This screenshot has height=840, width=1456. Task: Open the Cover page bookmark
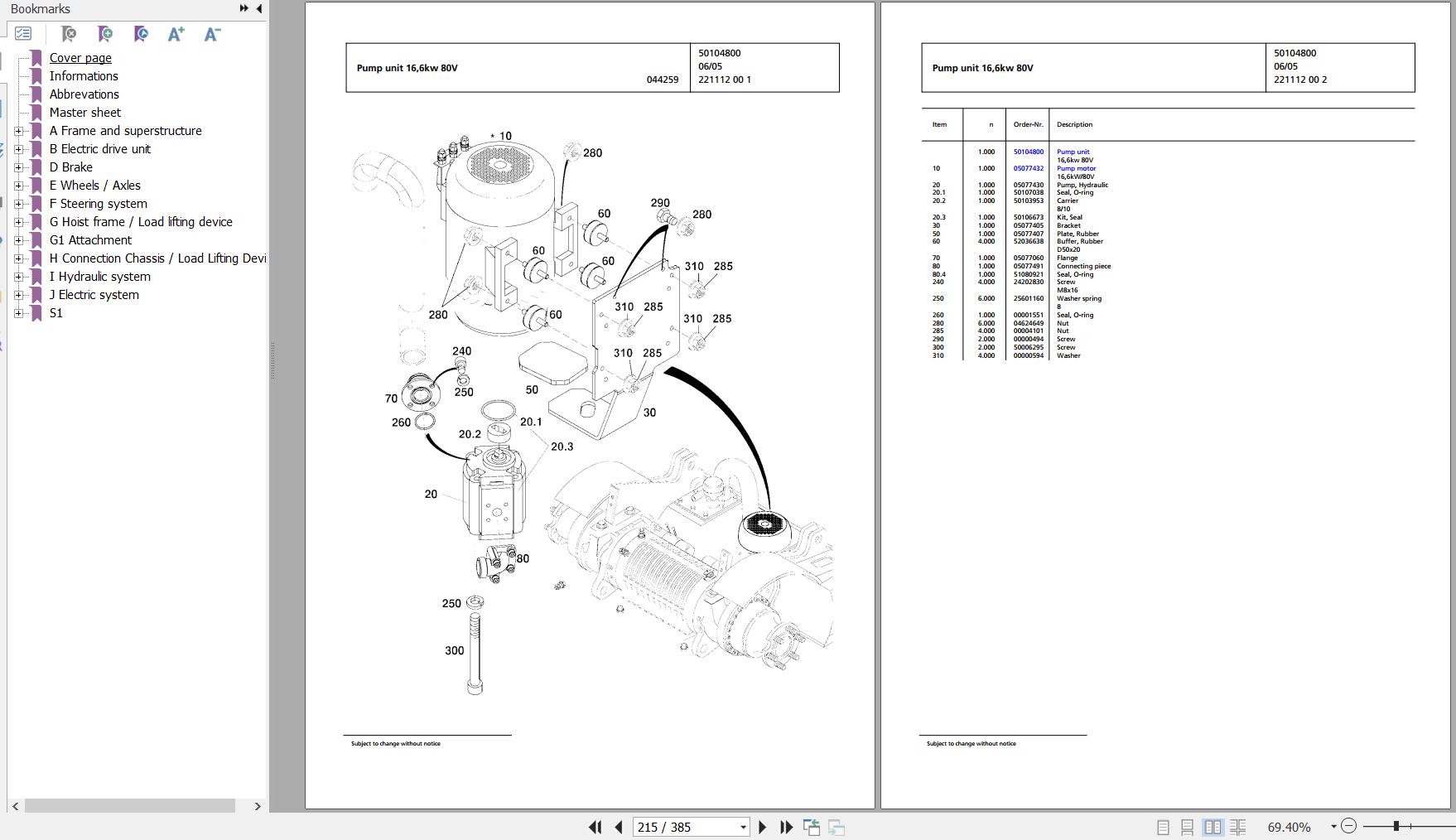tap(80, 58)
